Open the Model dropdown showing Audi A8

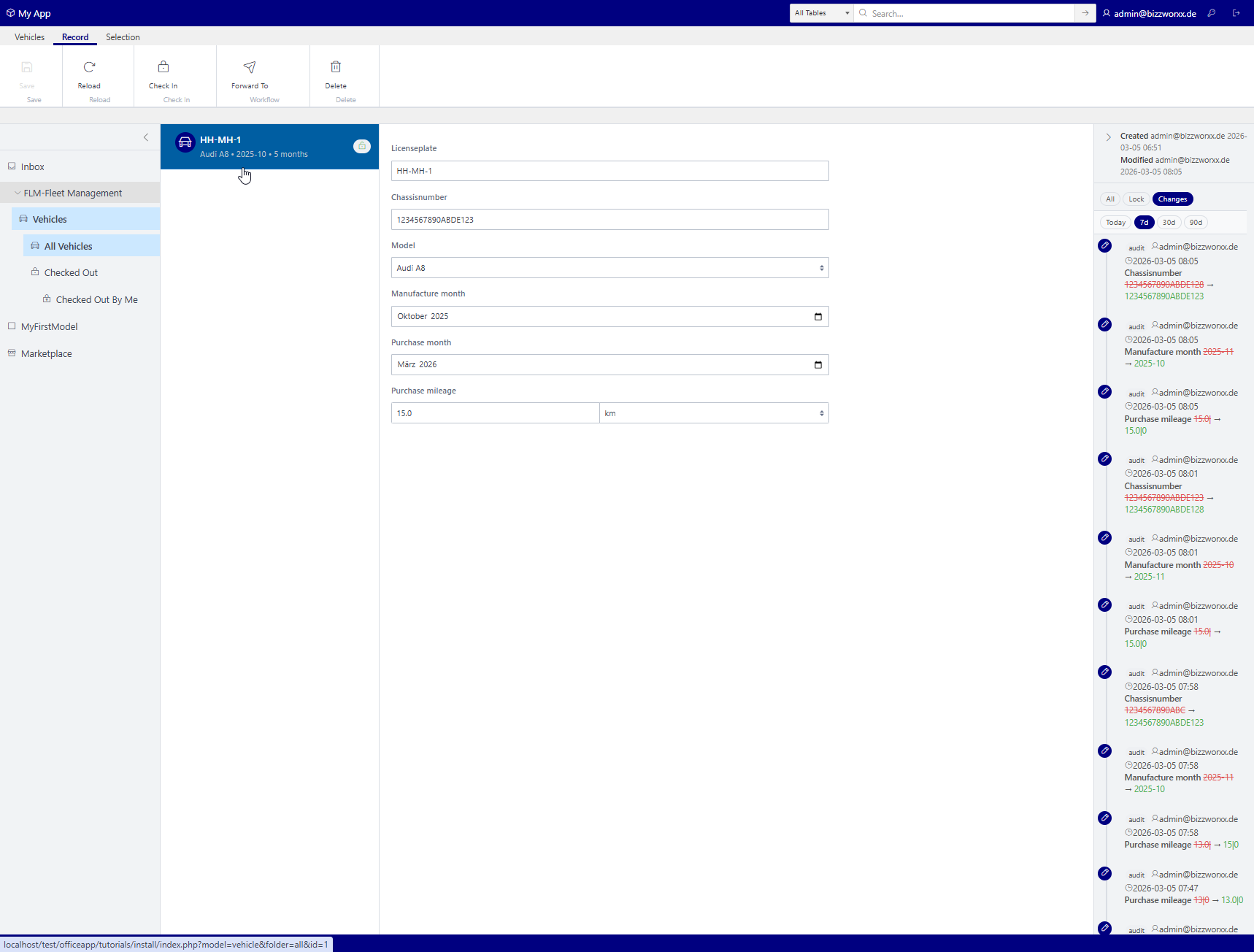609,268
